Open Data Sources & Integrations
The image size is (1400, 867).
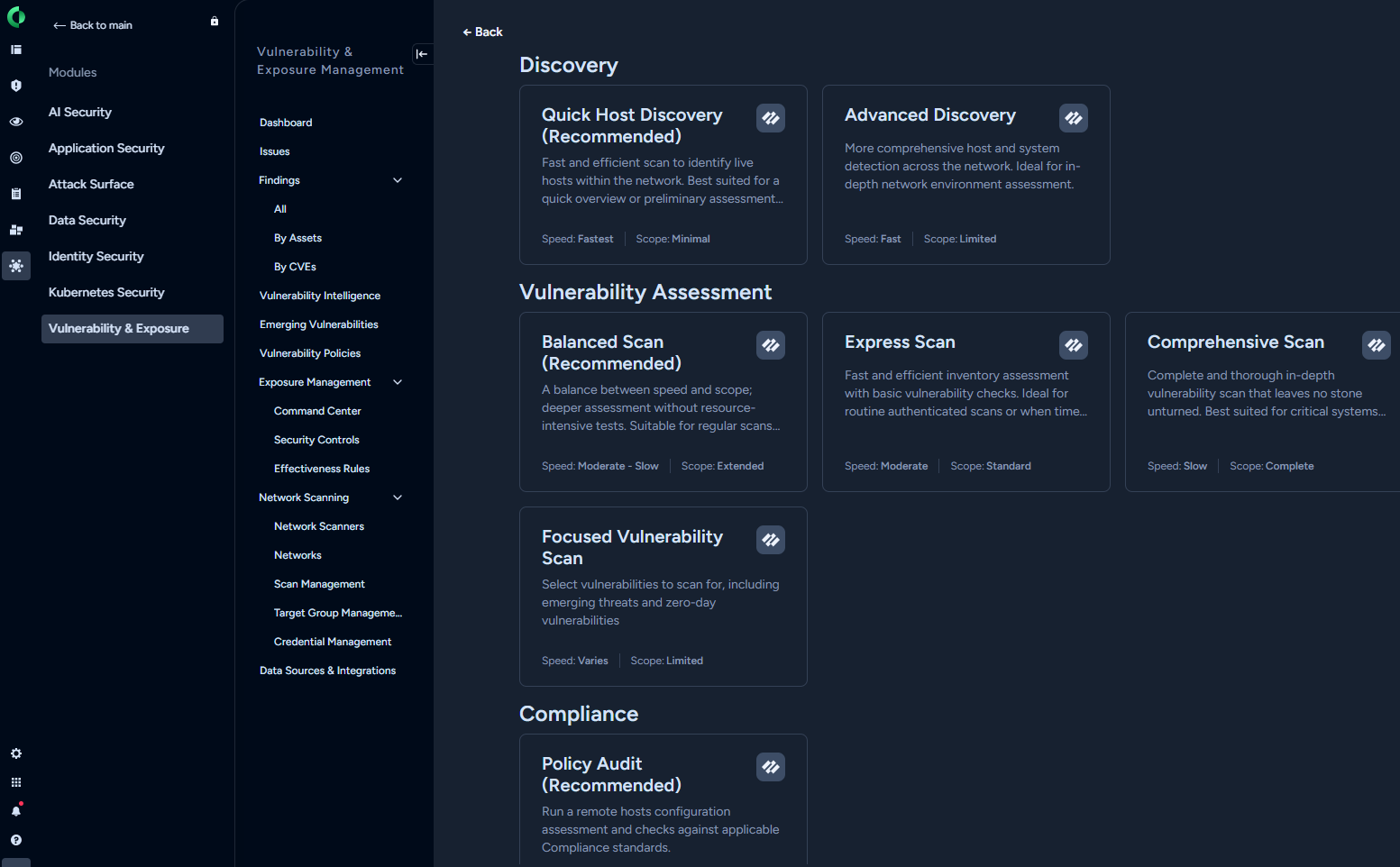pyautogui.click(x=327, y=671)
